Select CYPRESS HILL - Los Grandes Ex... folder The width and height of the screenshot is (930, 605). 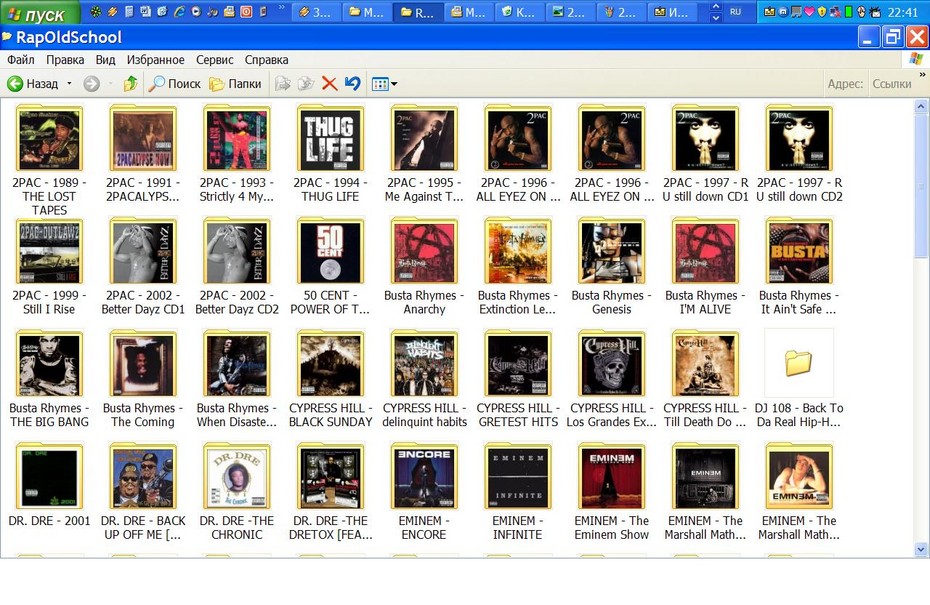pyautogui.click(x=611, y=379)
